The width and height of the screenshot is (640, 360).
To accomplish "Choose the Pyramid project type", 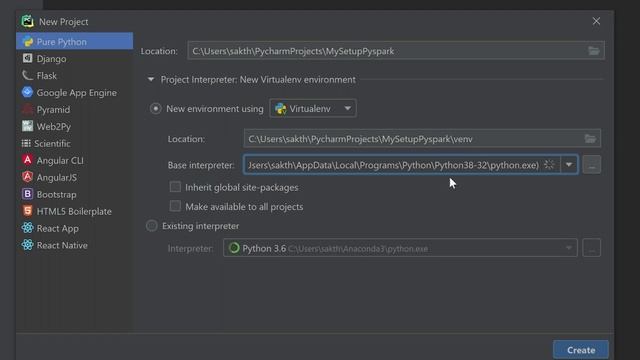I will (x=74, y=109).
